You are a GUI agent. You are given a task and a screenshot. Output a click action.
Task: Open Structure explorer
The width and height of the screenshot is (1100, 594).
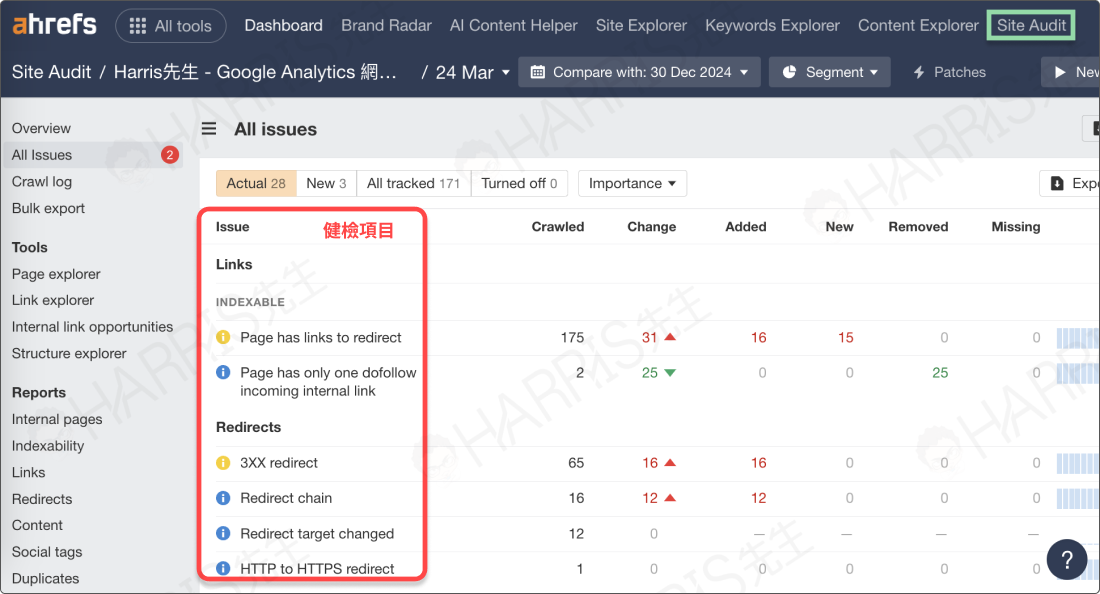(x=69, y=353)
